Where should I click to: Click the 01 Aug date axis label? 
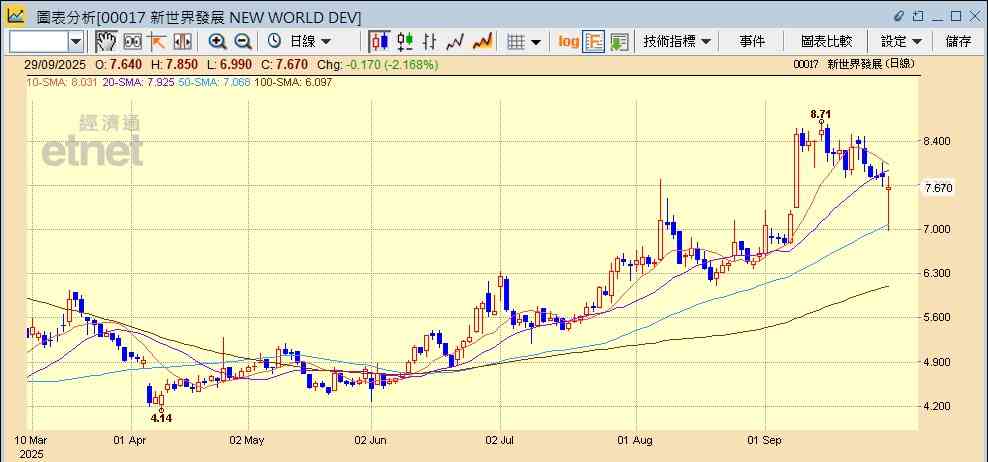tap(633, 441)
